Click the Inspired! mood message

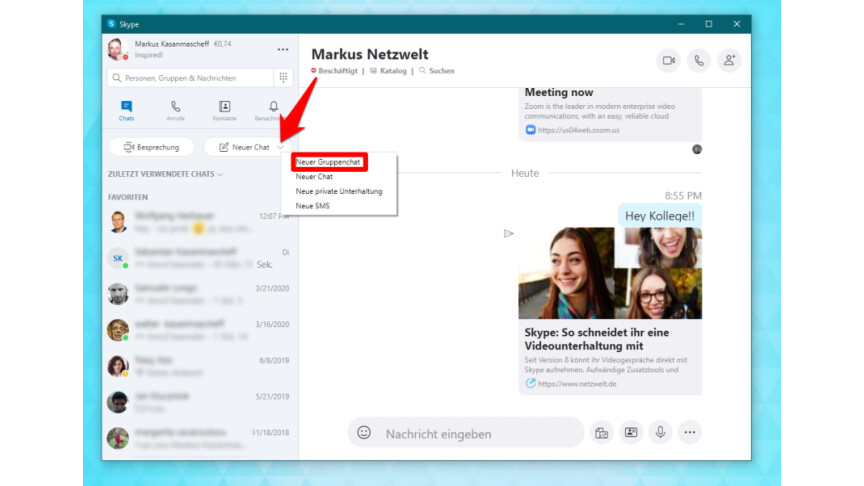point(149,55)
